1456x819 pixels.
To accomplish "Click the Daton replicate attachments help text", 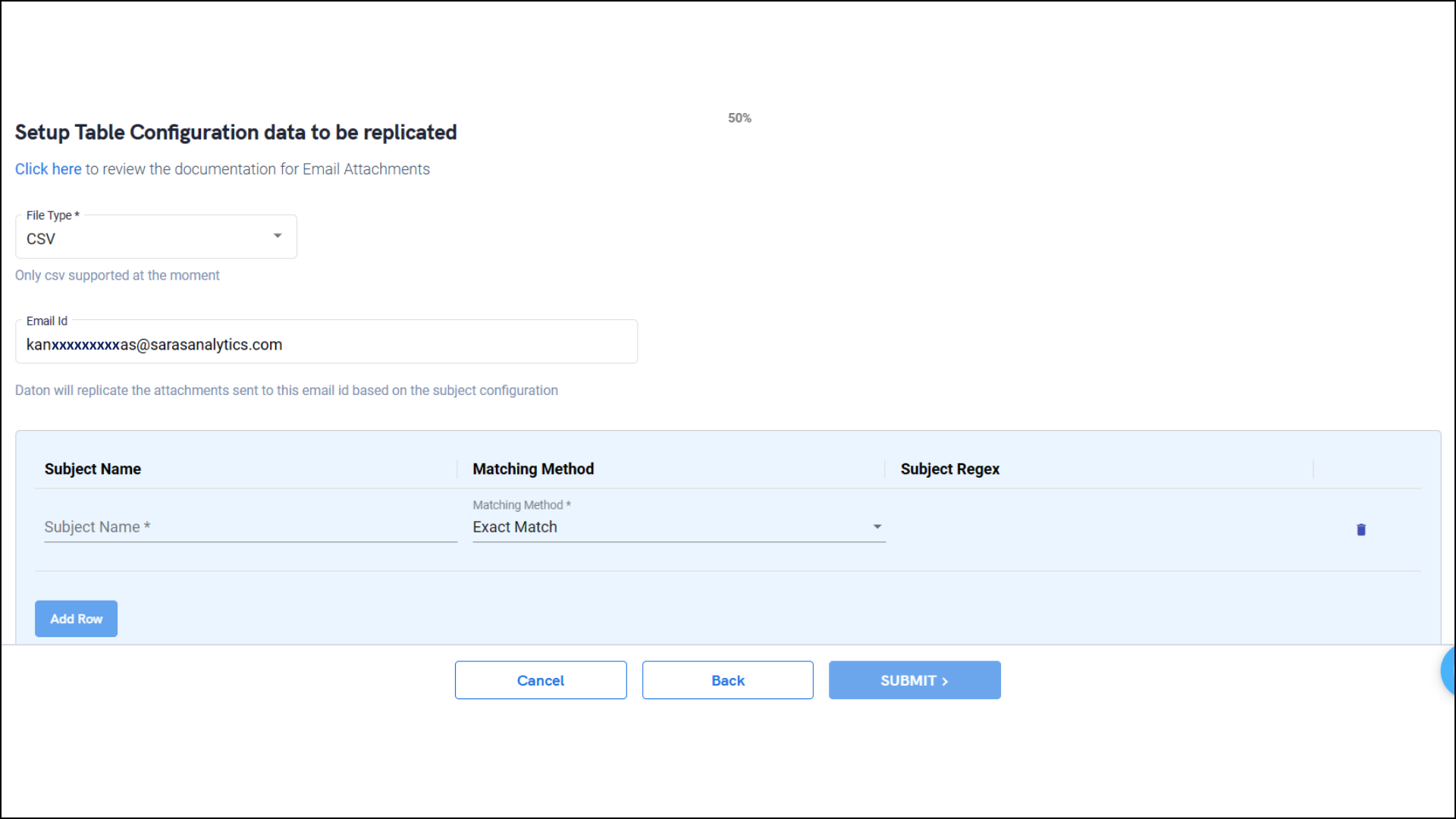I will click(287, 391).
